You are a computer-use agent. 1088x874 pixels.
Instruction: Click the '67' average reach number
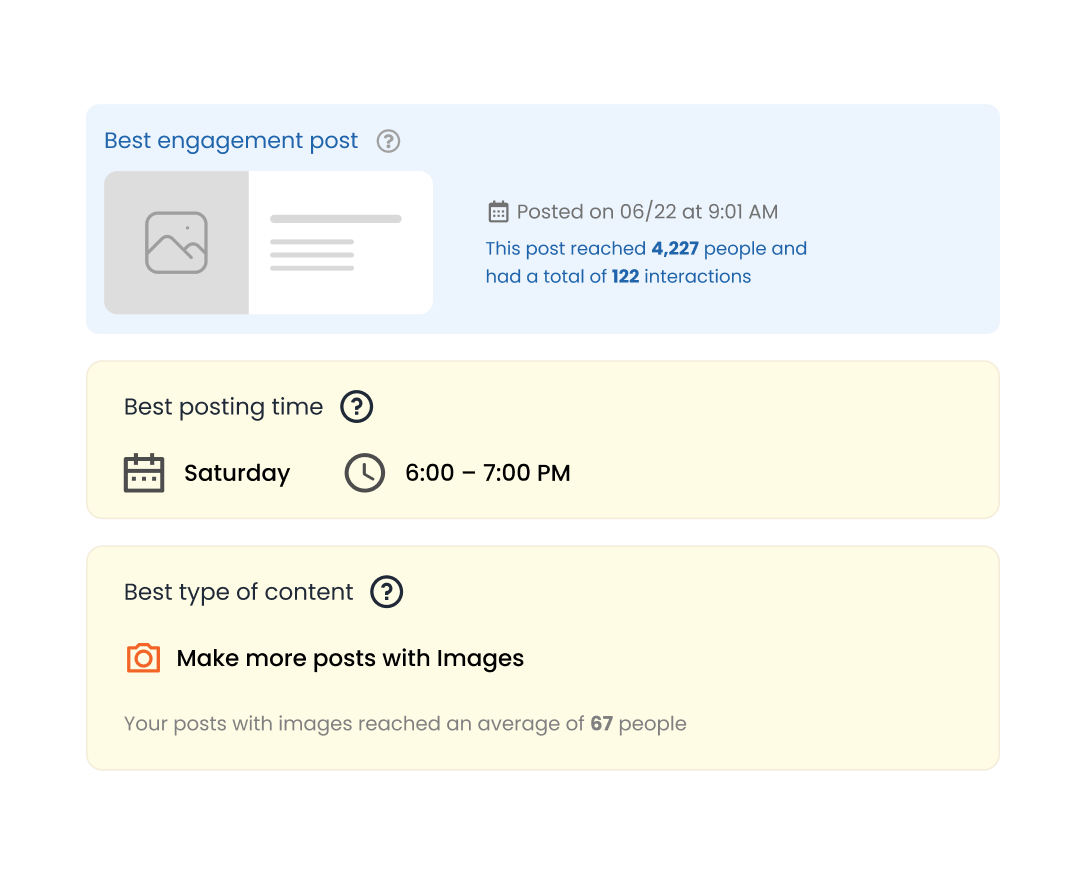point(602,723)
